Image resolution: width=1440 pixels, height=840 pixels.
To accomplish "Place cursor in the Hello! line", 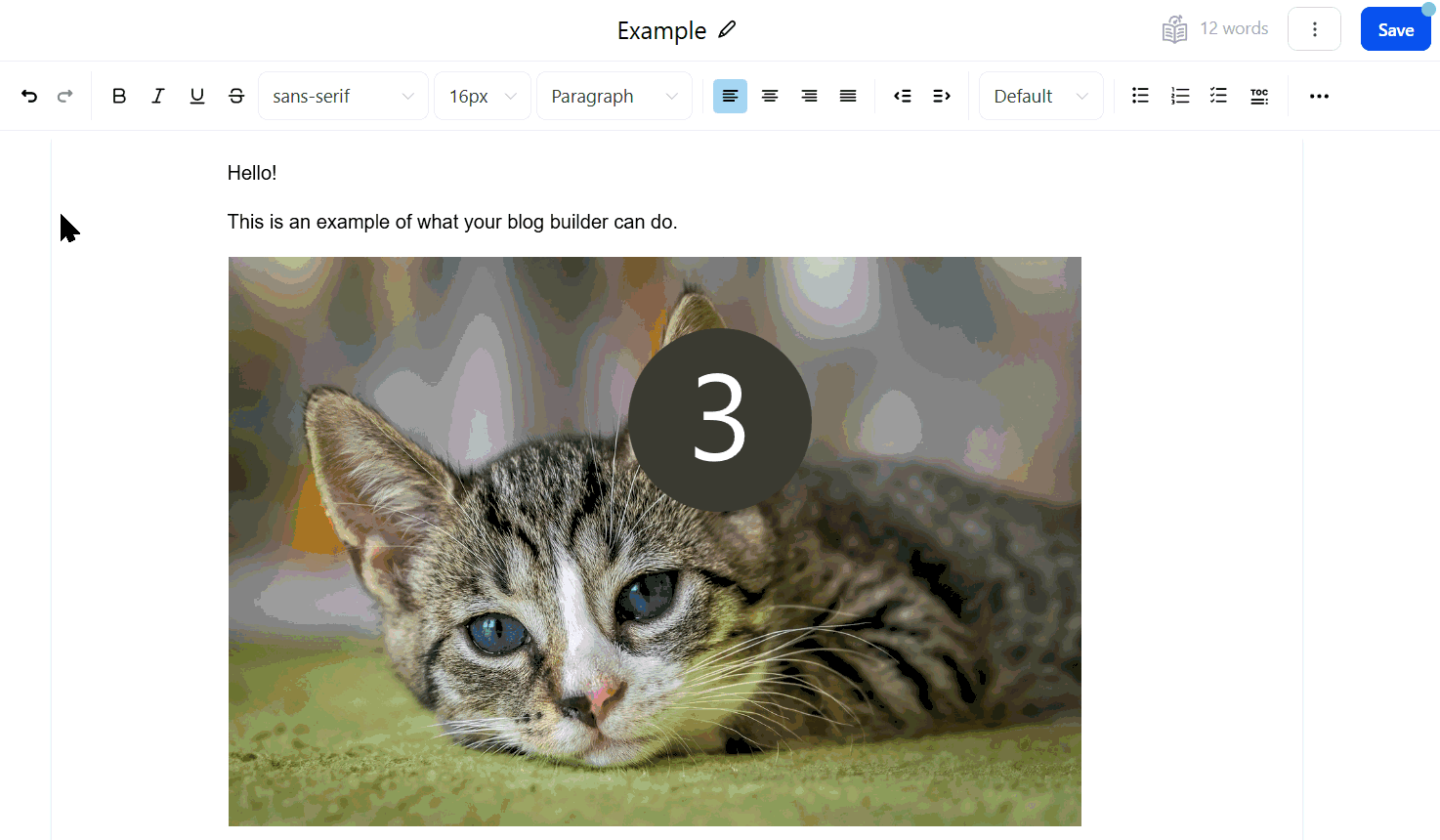I will [x=252, y=173].
